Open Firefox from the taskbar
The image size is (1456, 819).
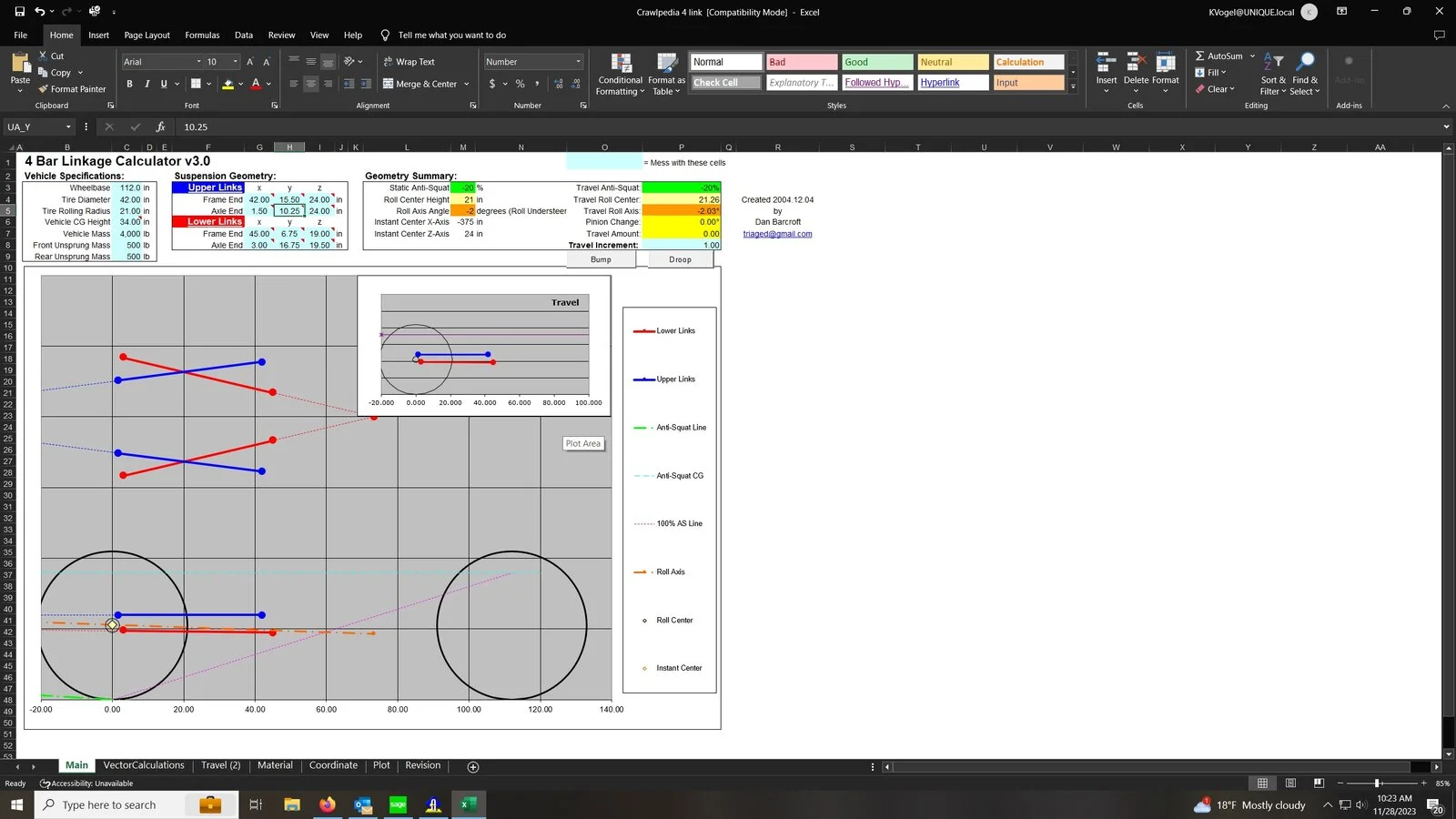327,804
